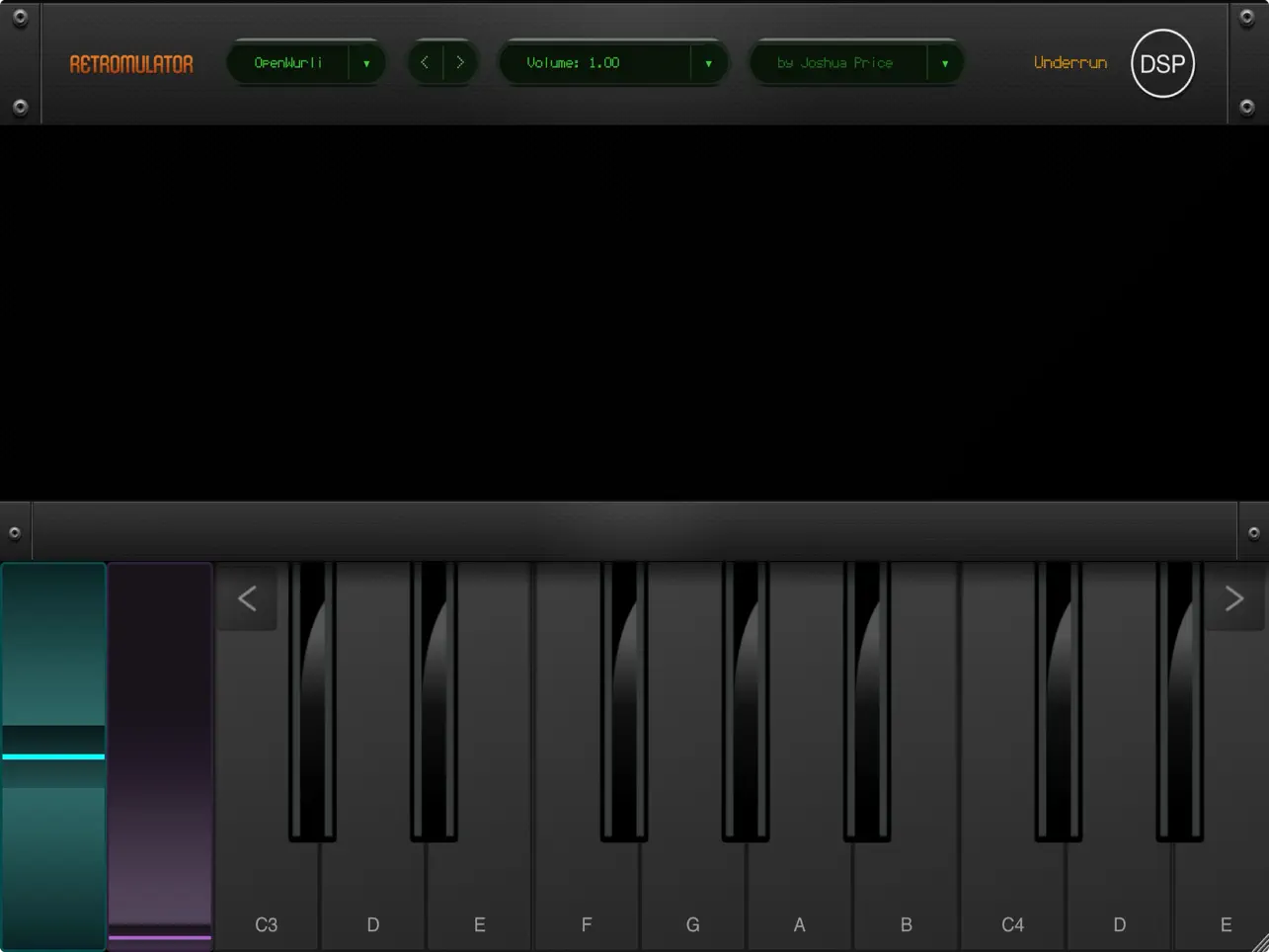The height and width of the screenshot is (952, 1269).
Task: Play the black key between F and G
Action: [624, 701]
